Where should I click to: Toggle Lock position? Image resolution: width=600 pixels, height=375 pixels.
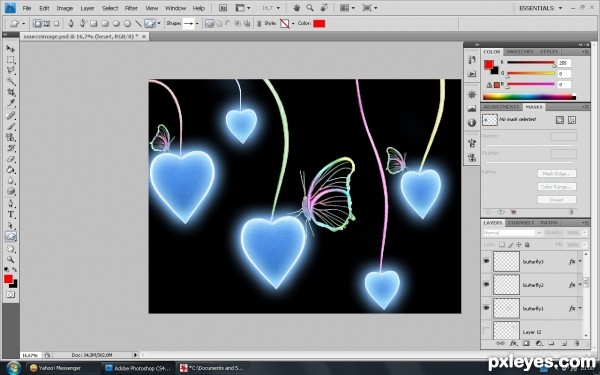tap(519, 245)
